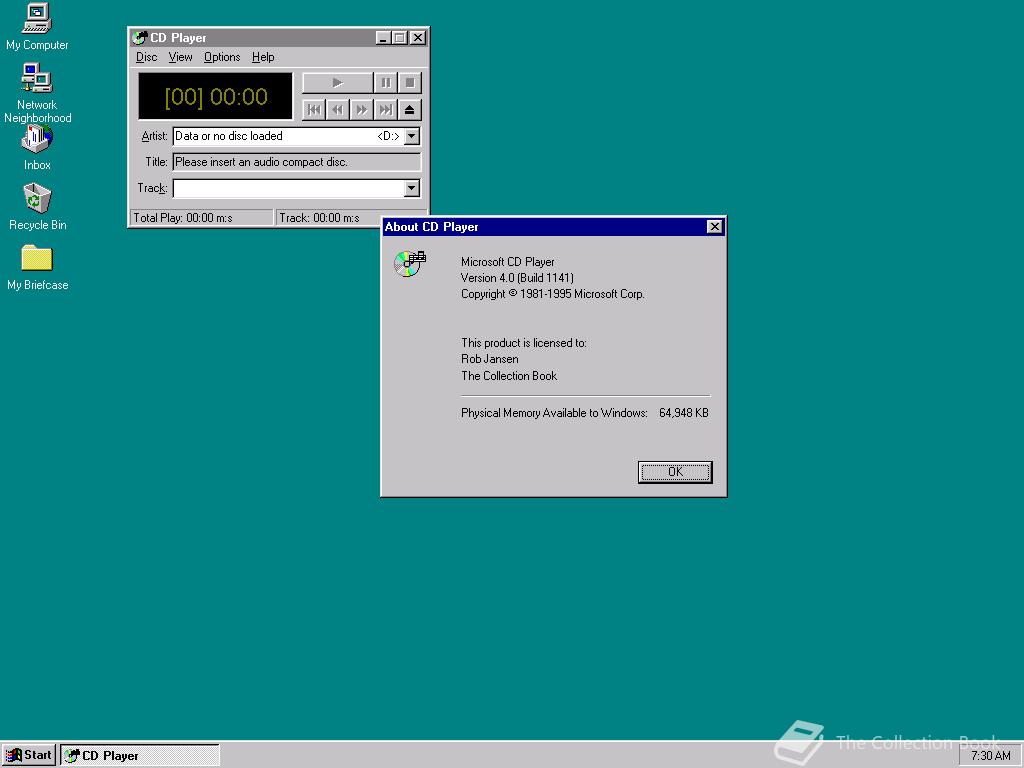Click the OK button in About dialog
1024x768 pixels.
[675, 472]
